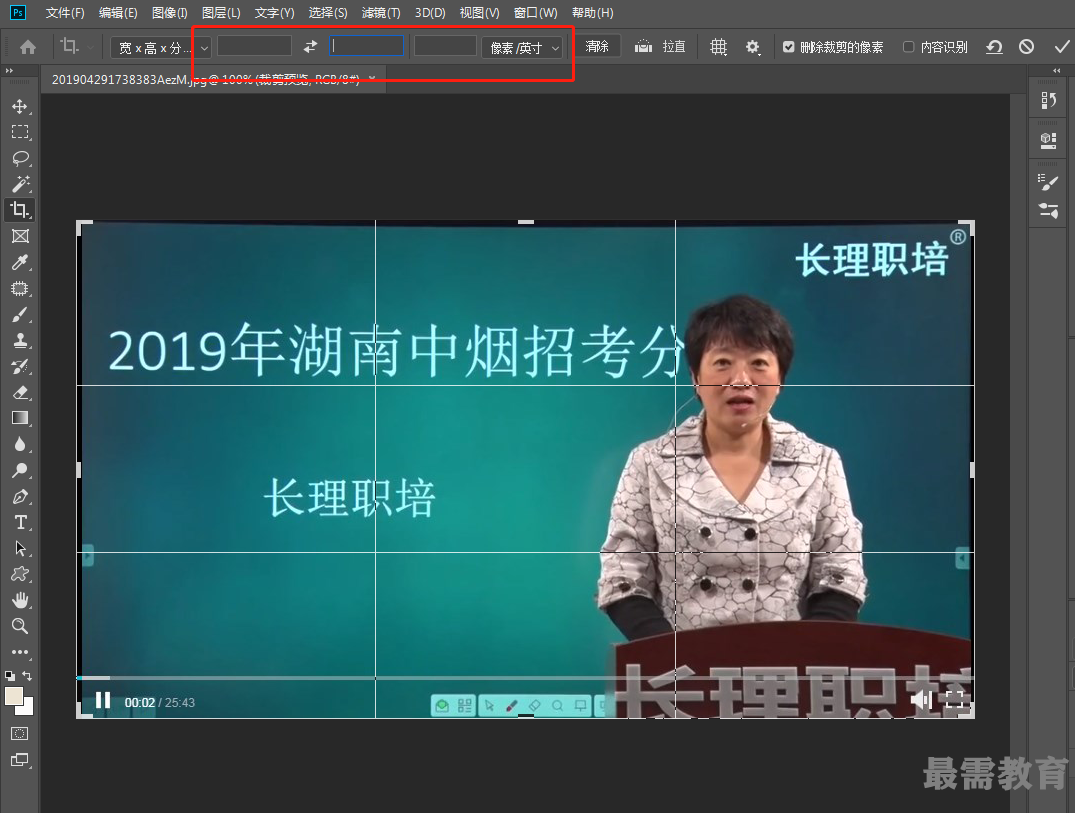The image size is (1075, 813).
Task: Click the crop height input field
Action: [x=367, y=46]
